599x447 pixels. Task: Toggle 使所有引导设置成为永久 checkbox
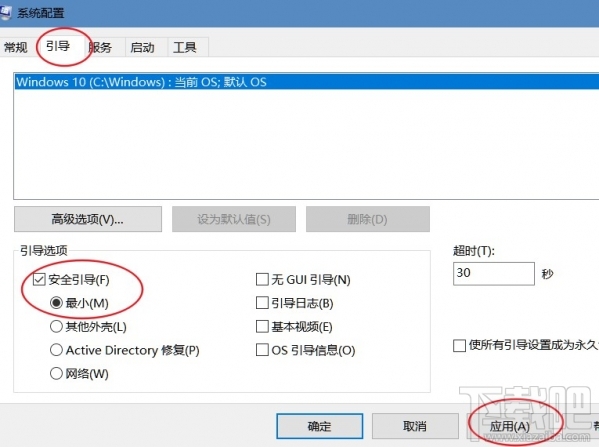(x=459, y=345)
